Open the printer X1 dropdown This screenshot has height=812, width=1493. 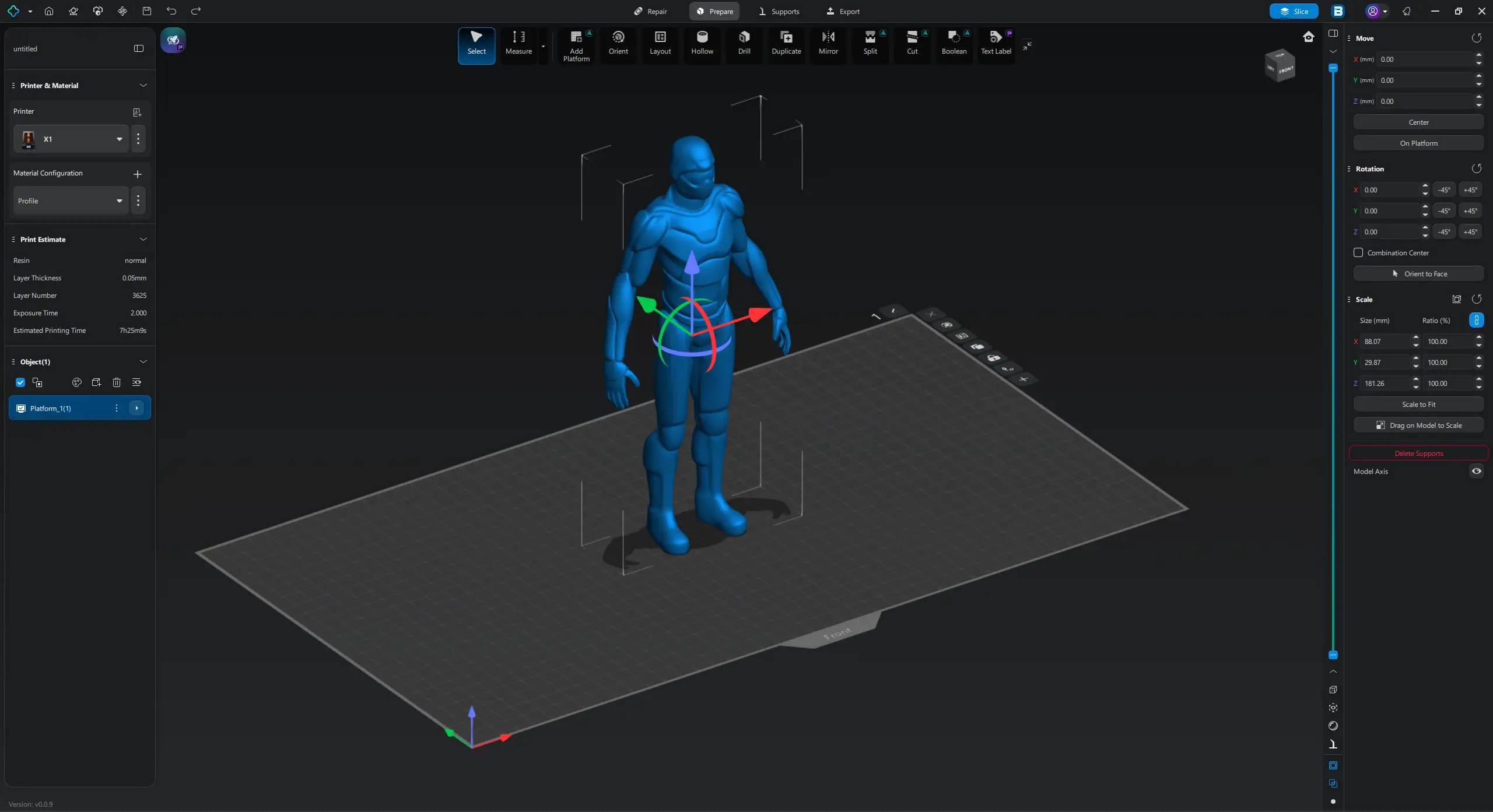(x=71, y=139)
